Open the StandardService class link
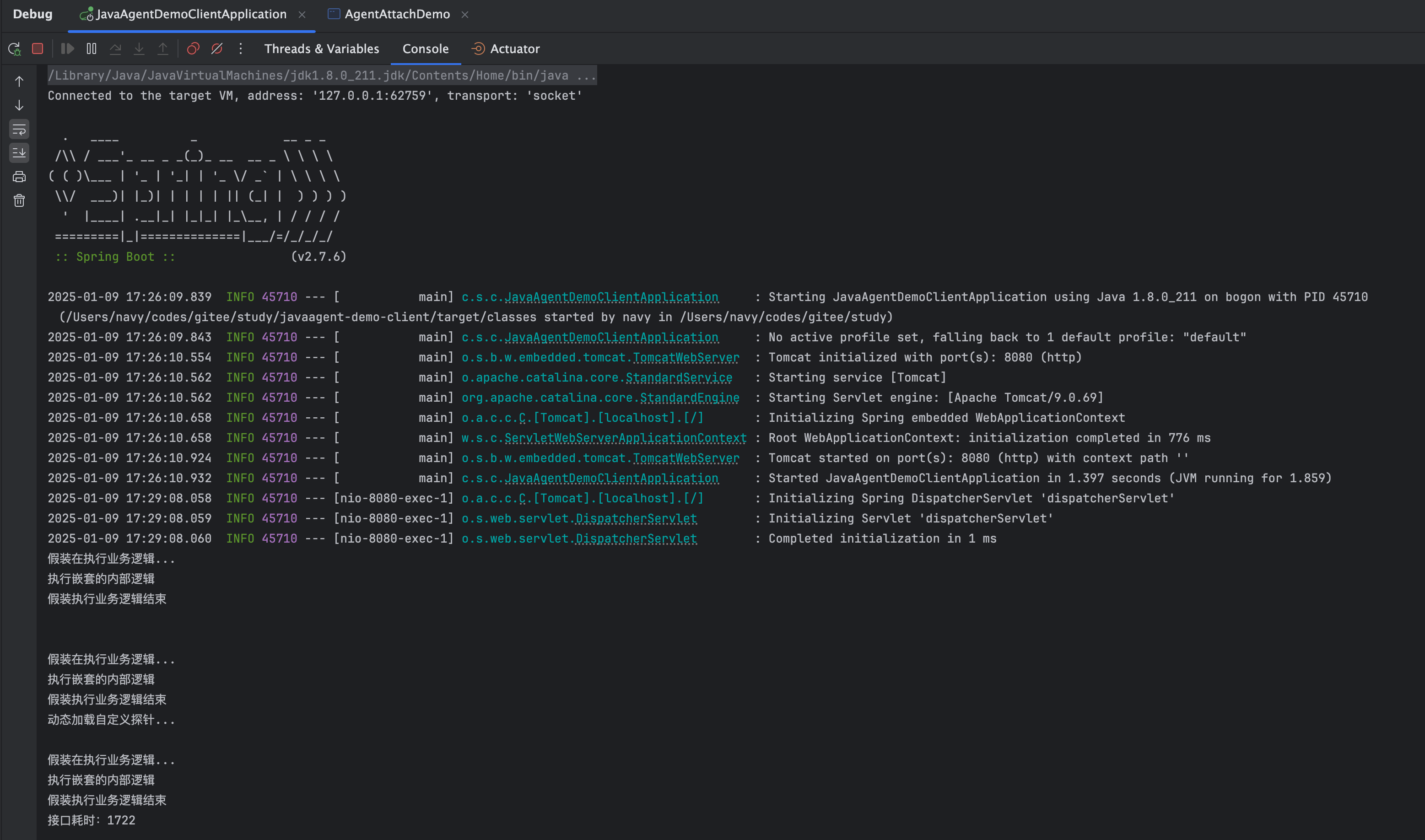 pyautogui.click(x=679, y=377)
